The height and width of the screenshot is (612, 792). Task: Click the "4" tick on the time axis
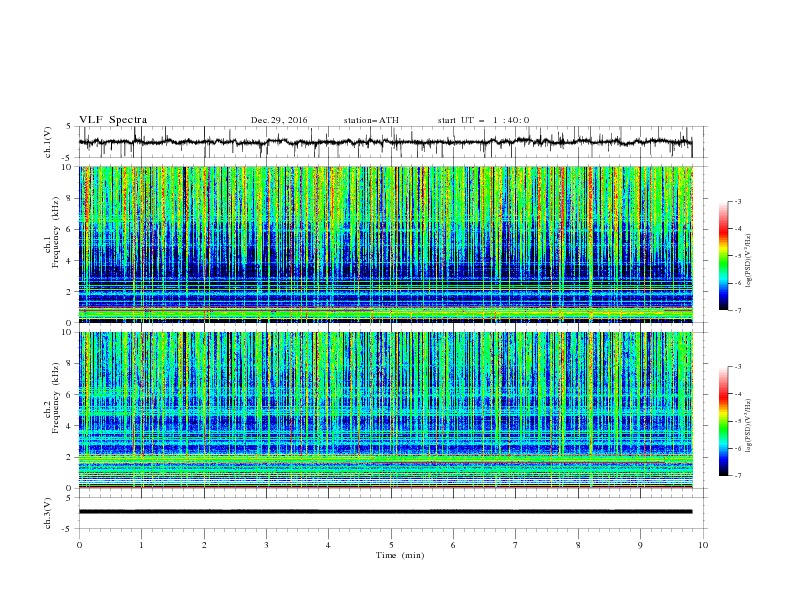tap(328, 545)
